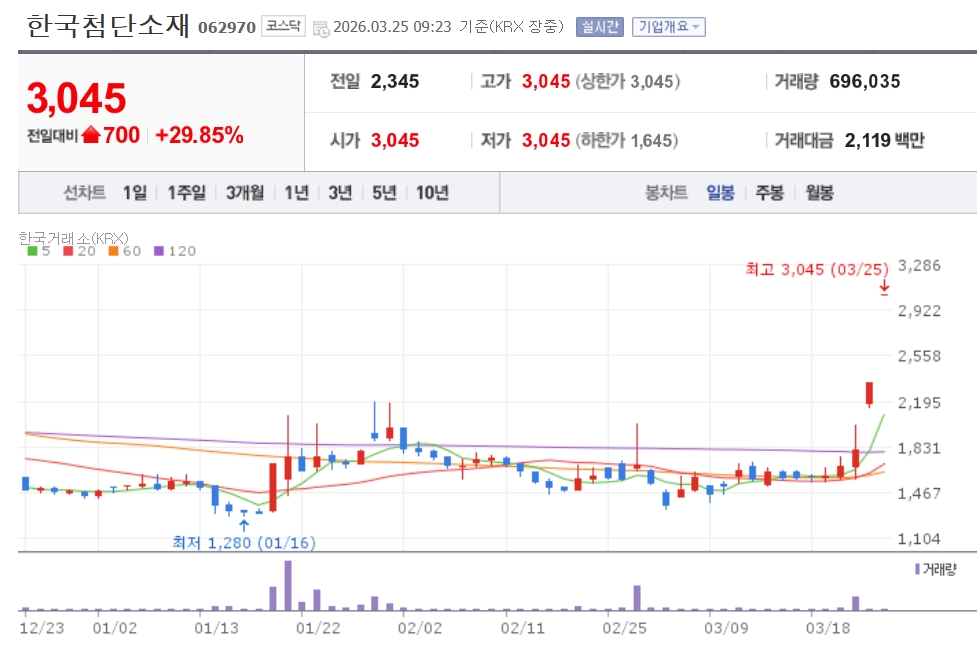Switch to the 1년 line chart
977x647 pixels.
297,193
